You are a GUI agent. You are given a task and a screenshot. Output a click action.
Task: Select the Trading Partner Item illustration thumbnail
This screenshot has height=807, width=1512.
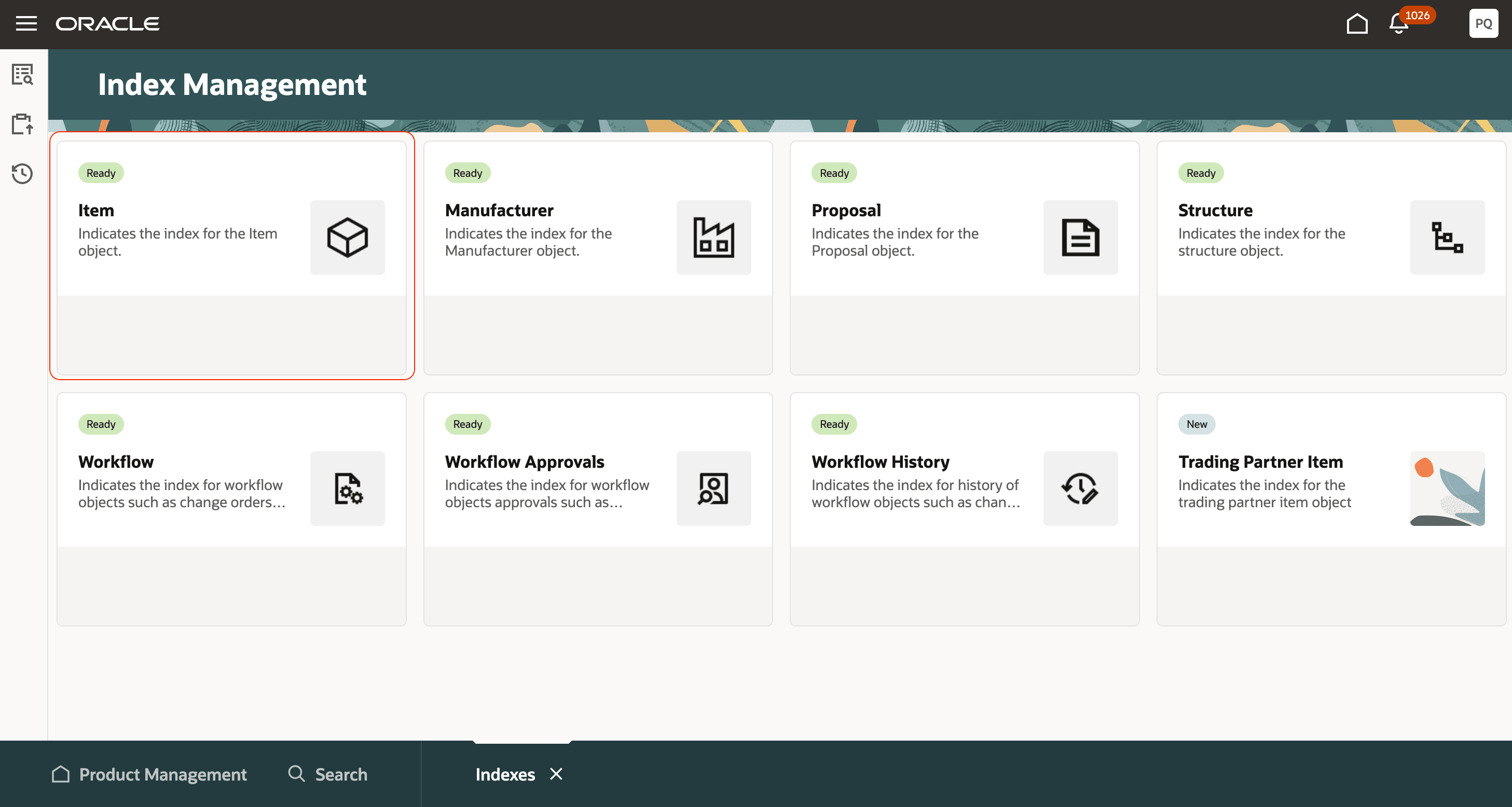[1447, 489]
